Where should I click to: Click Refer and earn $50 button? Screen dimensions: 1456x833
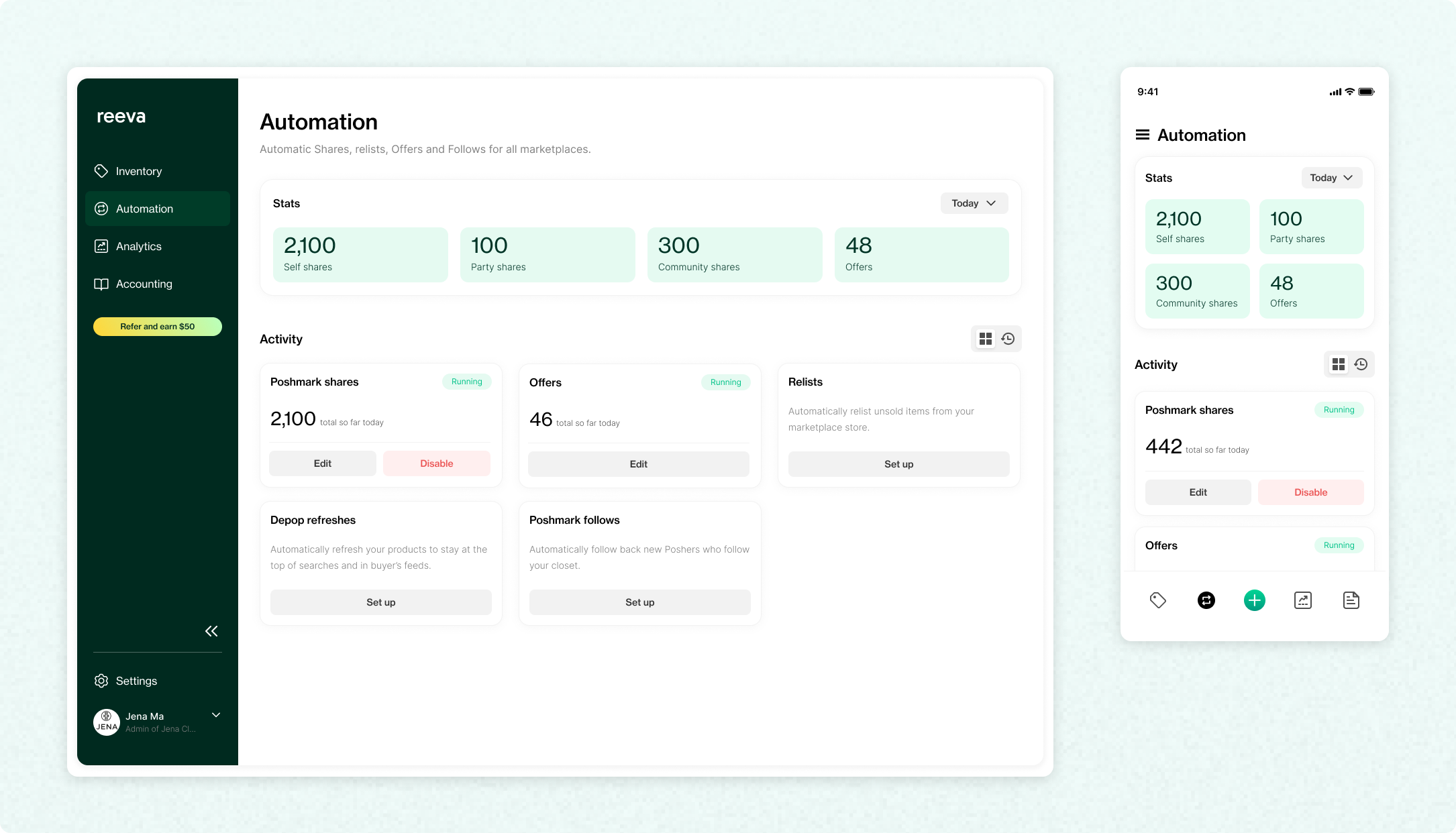(158, 327)
